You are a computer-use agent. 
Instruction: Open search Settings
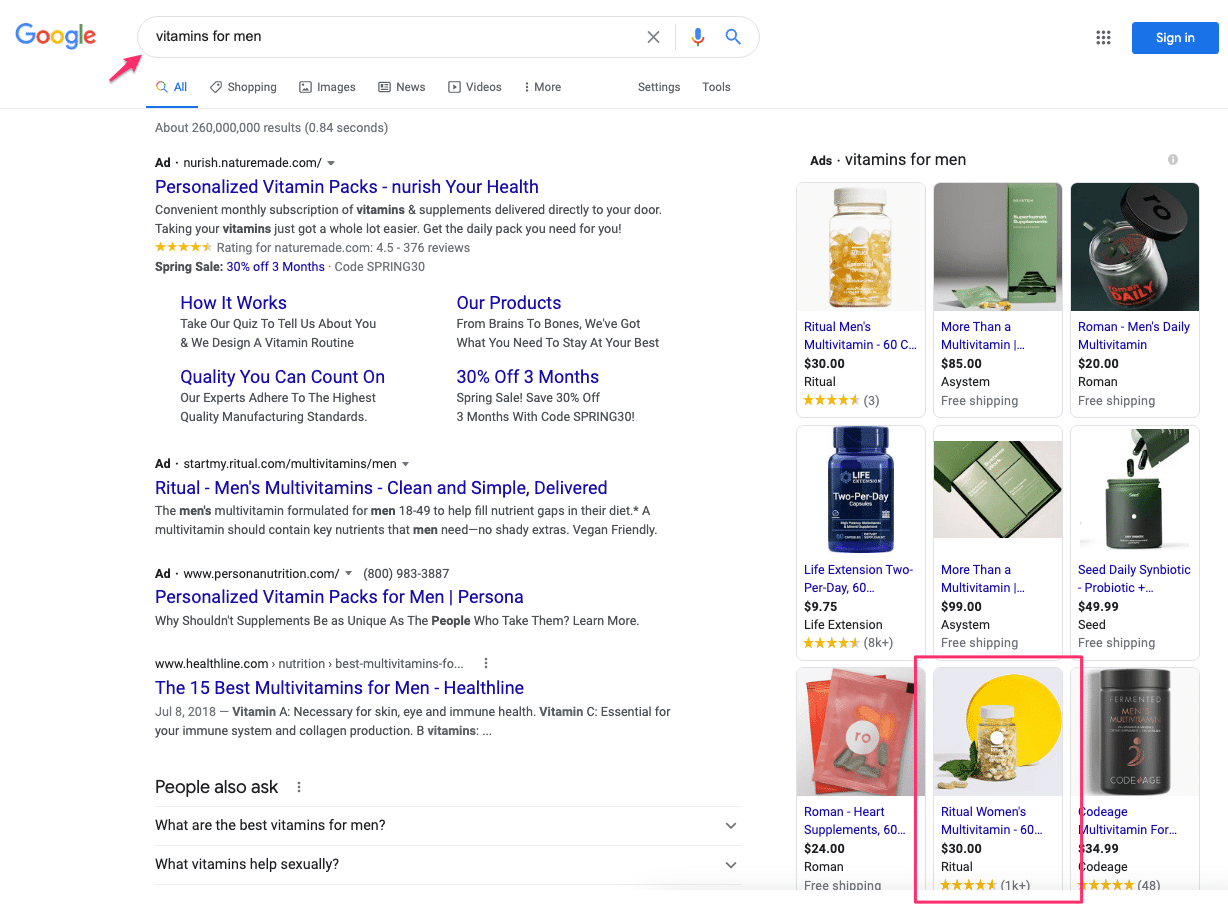[659, 87]
